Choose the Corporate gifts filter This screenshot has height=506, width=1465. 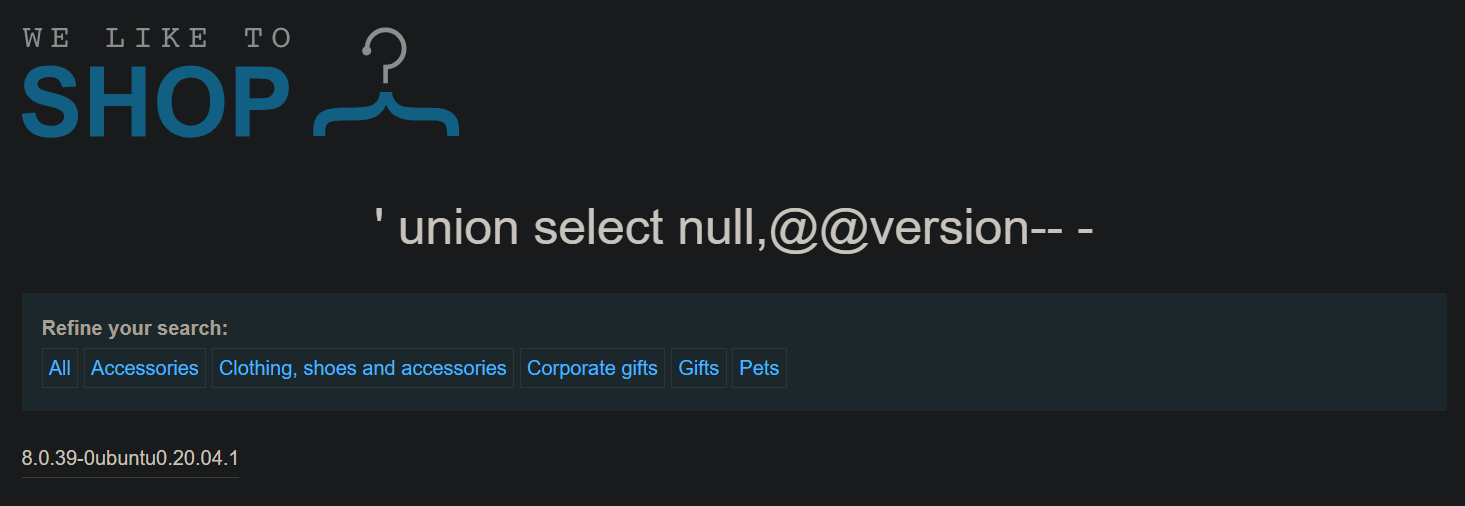[592, 368]
